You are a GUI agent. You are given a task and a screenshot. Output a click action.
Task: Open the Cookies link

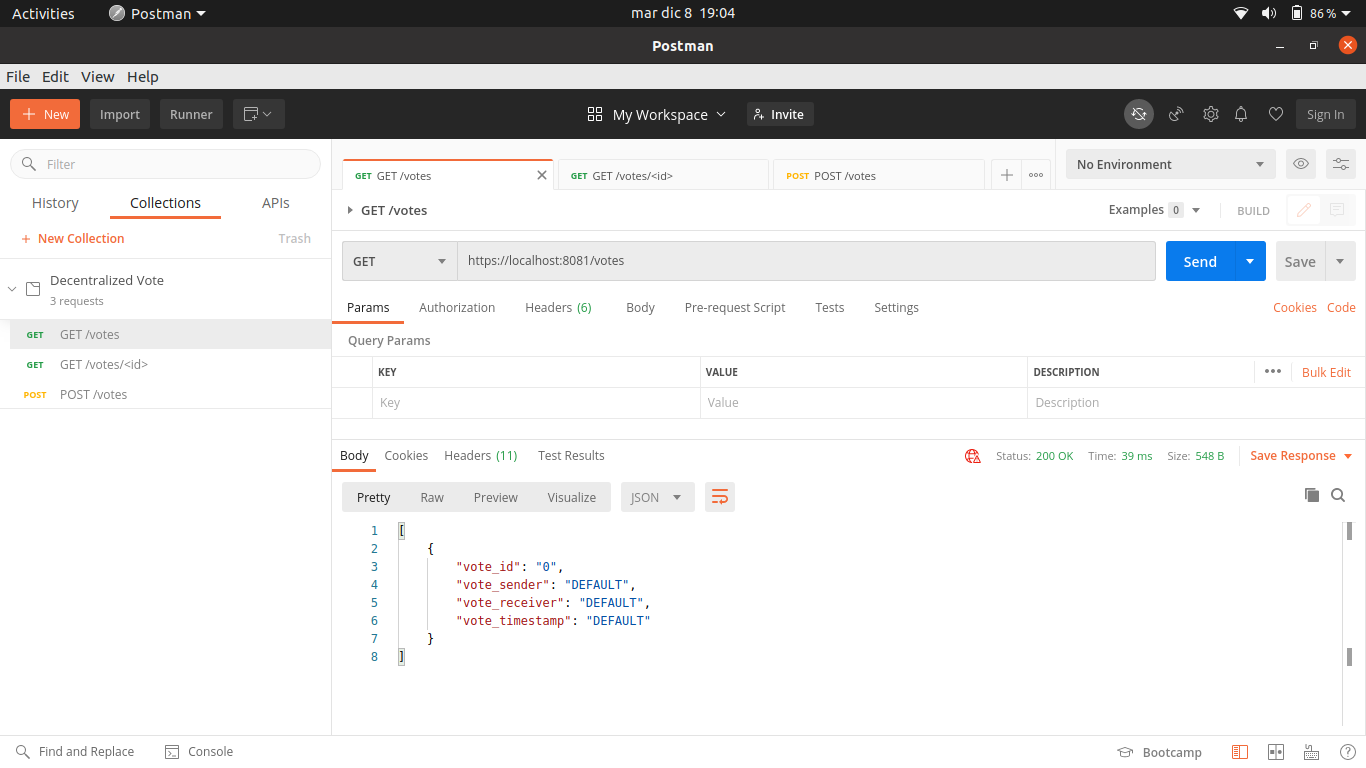point(1295,307)
